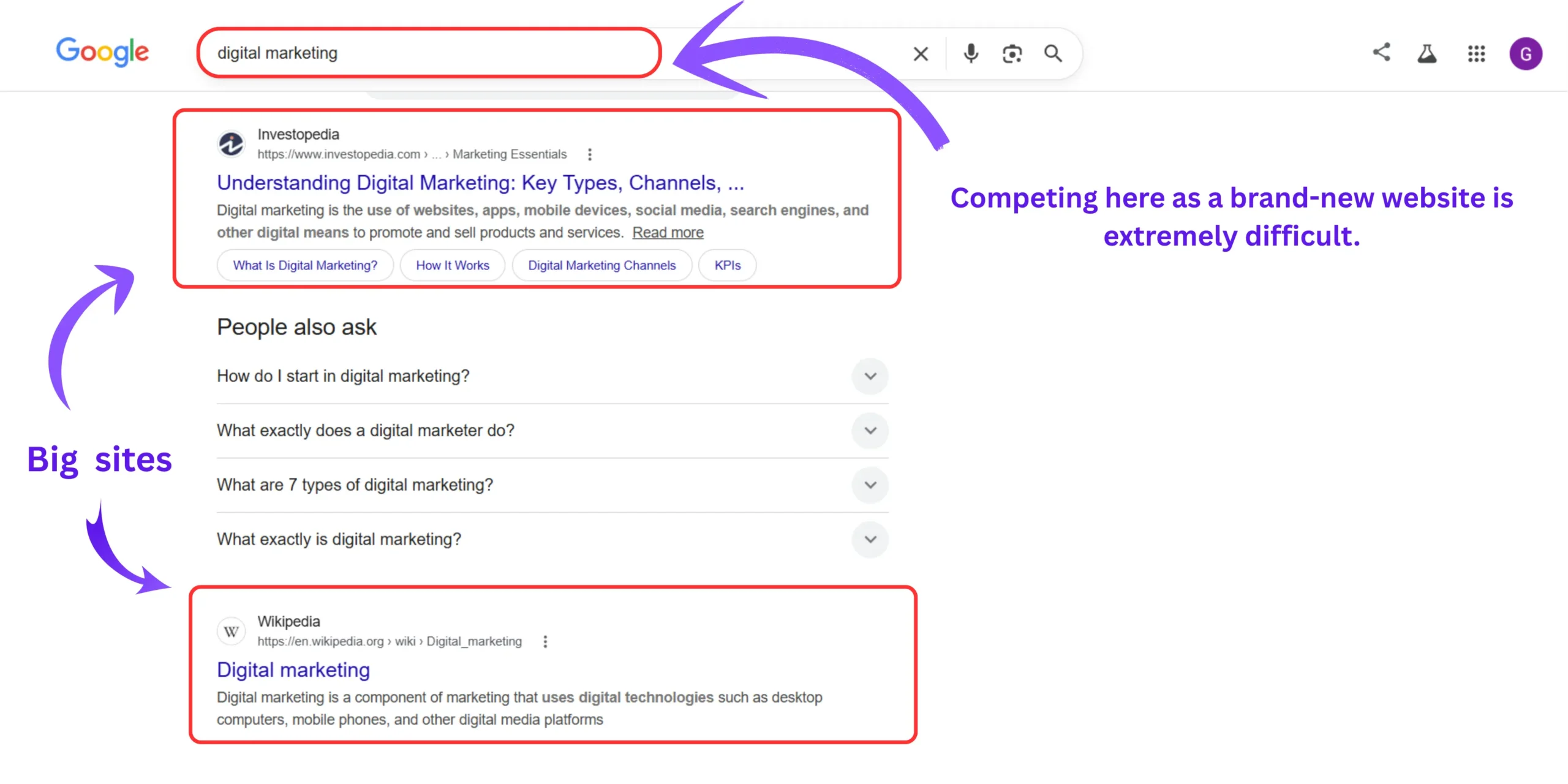Expand What exactly is digital marketing
Image resolution: width=1568 pixels, height=784 pixels.
coord(552,540)
